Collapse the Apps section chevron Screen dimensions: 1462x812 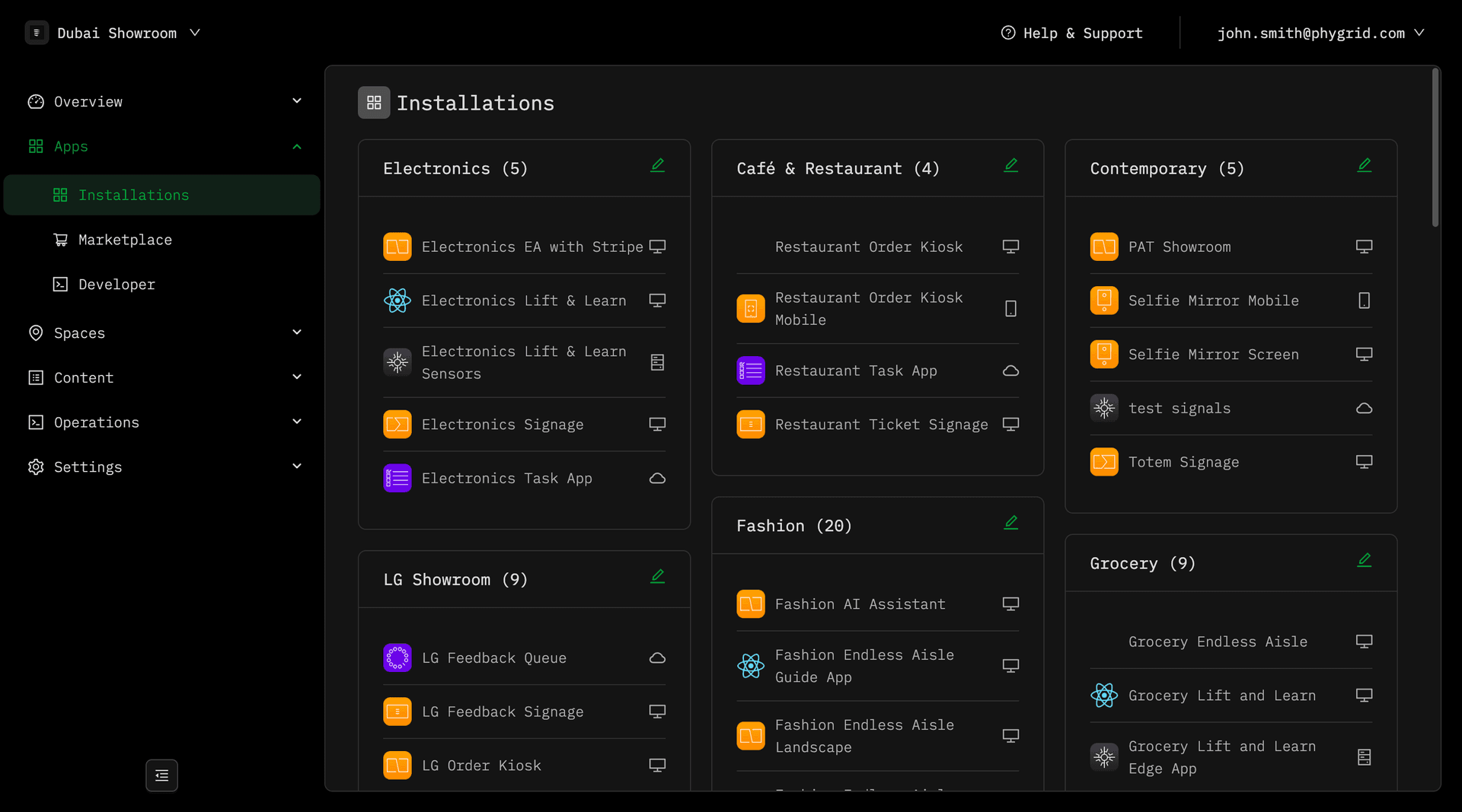click(x=297, y=146)
